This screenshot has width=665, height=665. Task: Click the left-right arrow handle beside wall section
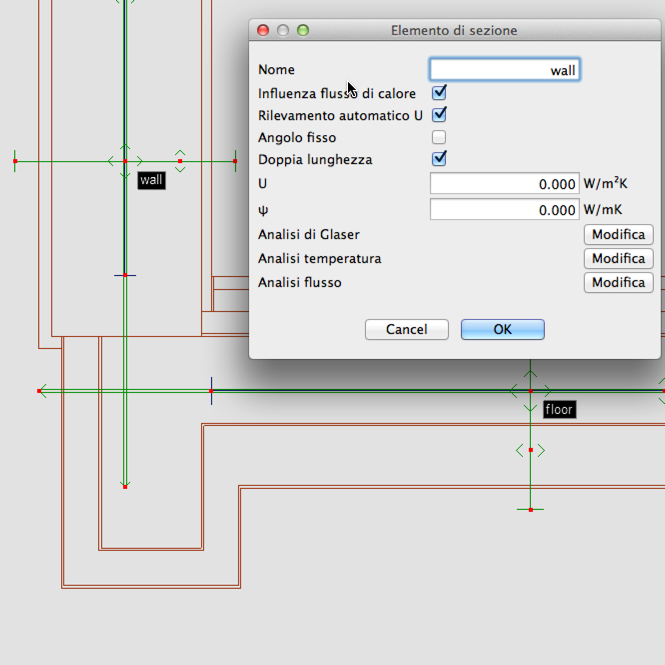pyautogui.click(x=180, y=161)
